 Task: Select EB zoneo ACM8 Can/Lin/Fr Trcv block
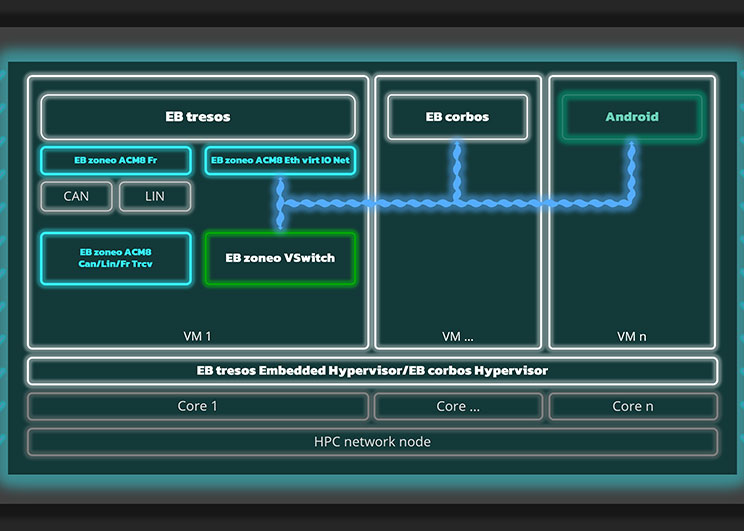116,258
